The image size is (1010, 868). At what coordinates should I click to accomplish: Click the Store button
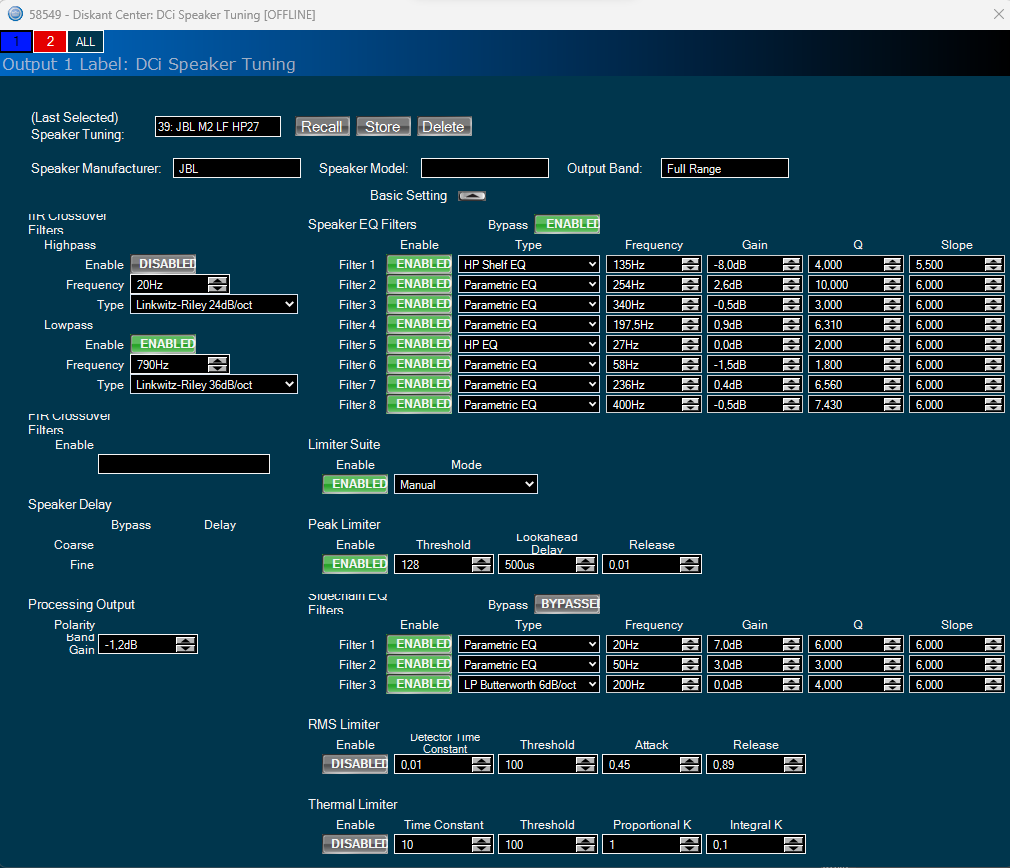pyautogui.click(x=382, y=127)
